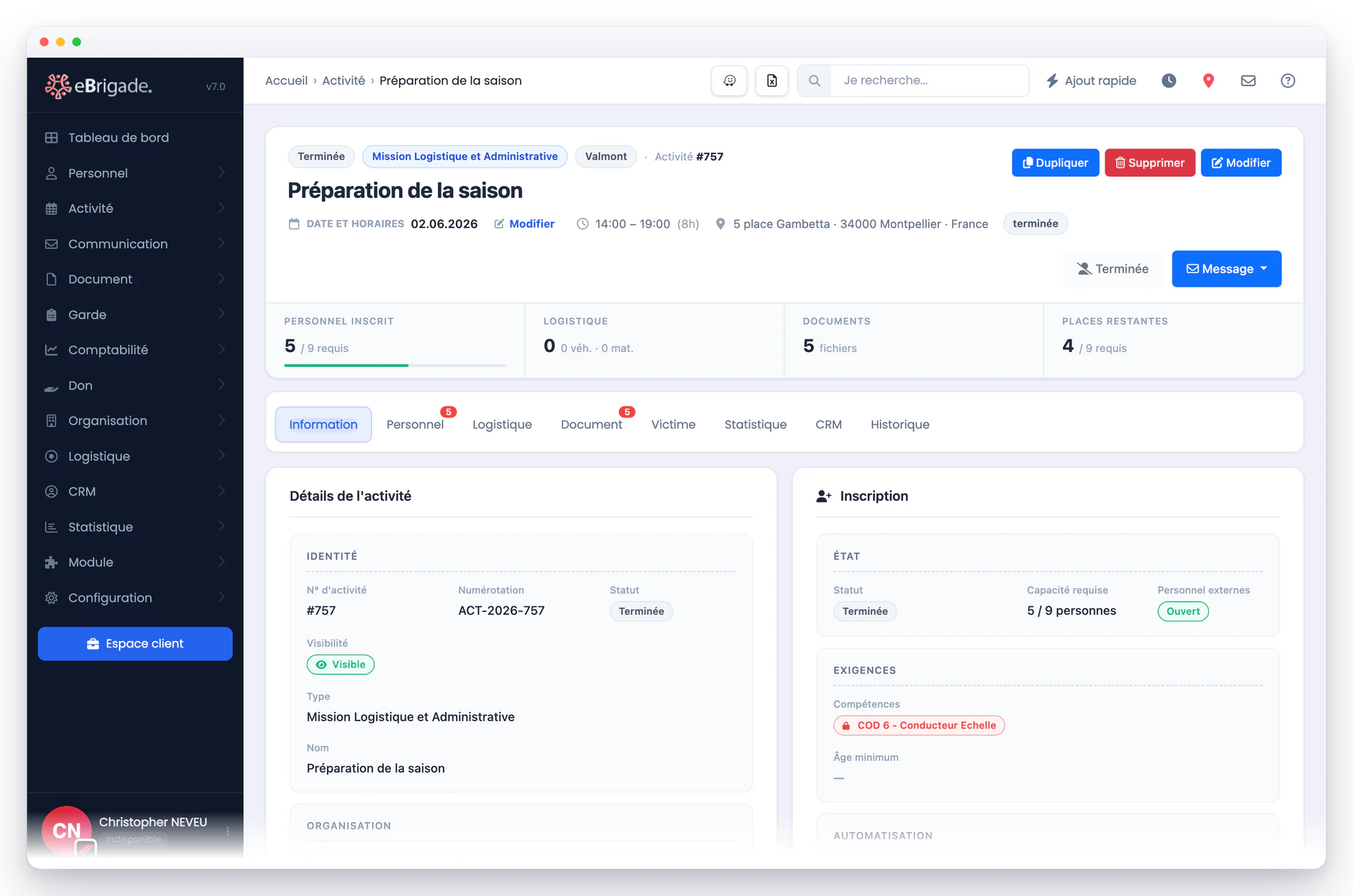Switch to the Information tab
Image resolution: width=1353 pixels, height=896 pixels.
(x=323, y=425)
